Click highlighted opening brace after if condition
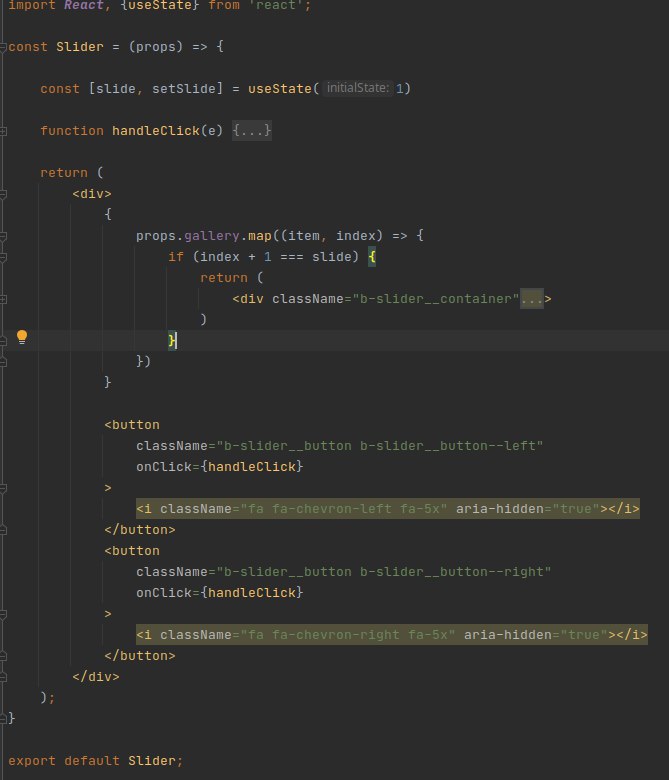 tap(372, 257)
